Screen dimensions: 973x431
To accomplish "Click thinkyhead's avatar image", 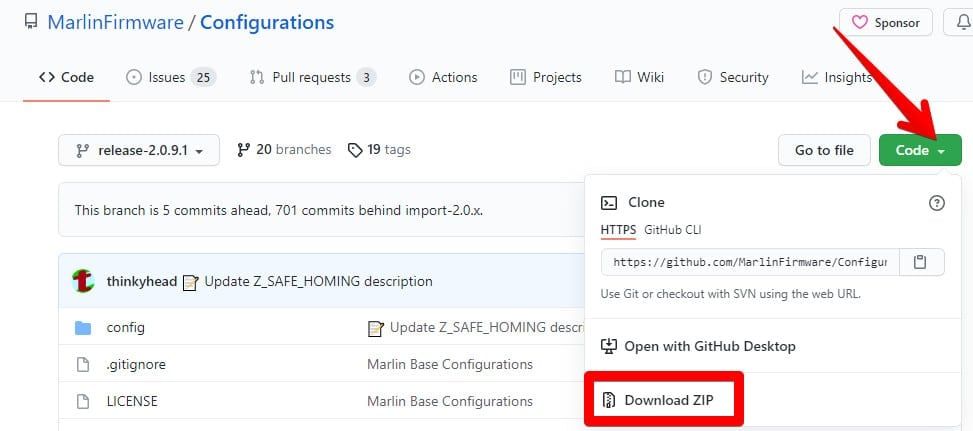I will pos(84,281).
